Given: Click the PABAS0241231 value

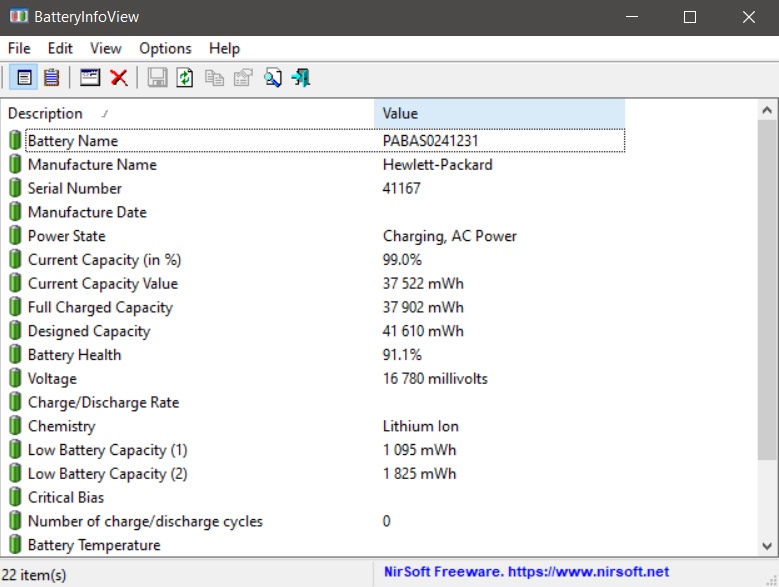Looking at the screenshot, I should pos(430,141).
